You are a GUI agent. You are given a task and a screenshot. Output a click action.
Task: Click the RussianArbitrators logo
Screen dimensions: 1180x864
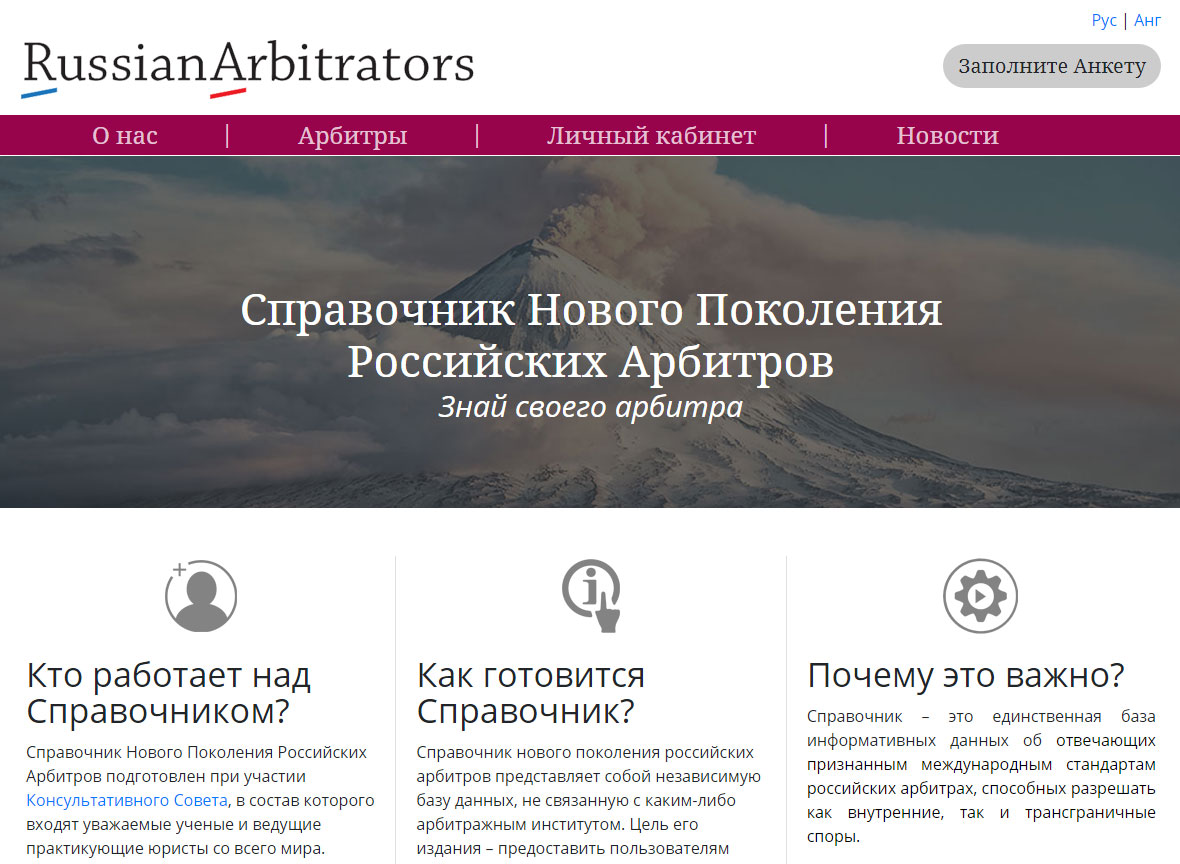coord(248,69)
